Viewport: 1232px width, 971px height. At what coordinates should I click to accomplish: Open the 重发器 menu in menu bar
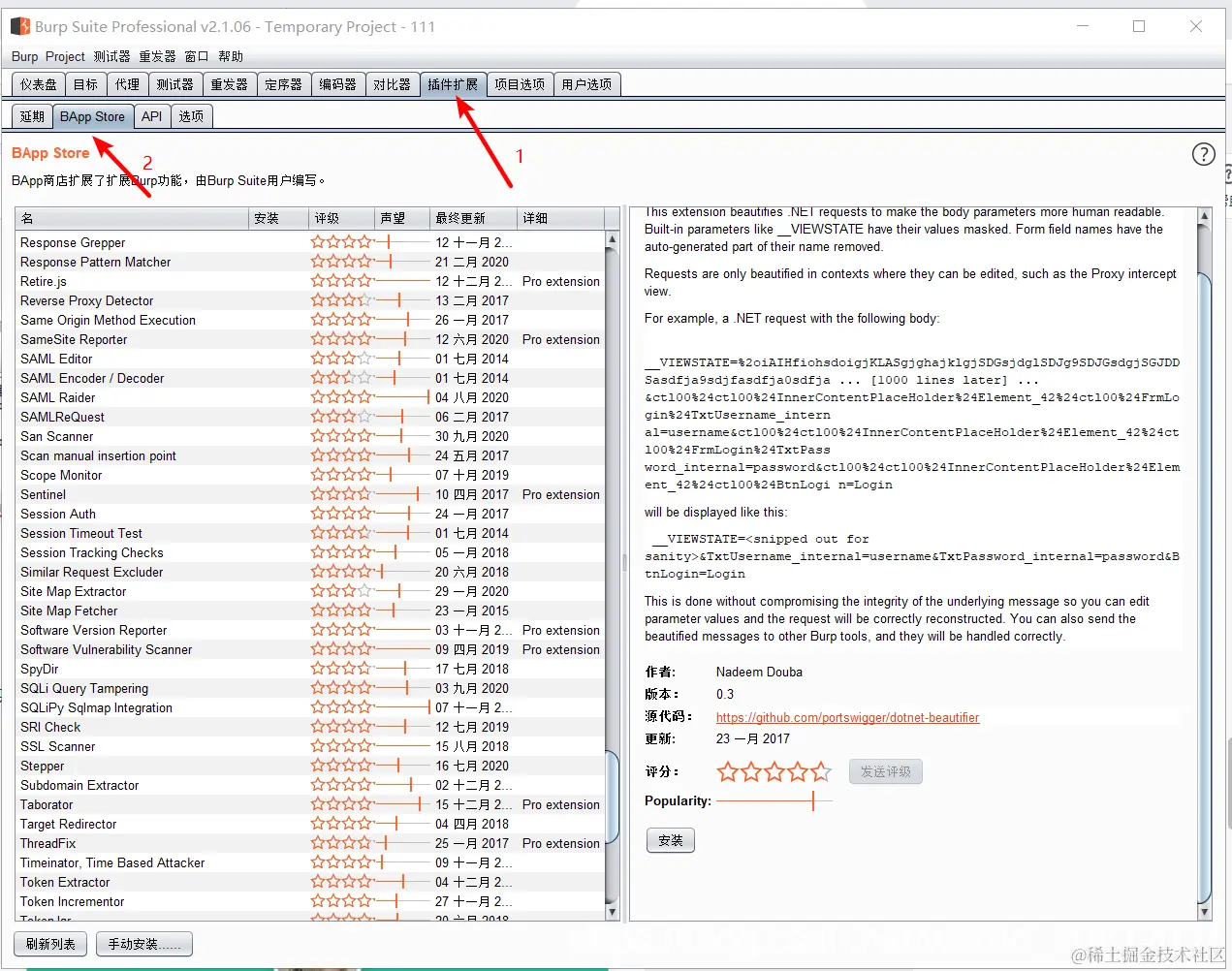pos(157,56)
